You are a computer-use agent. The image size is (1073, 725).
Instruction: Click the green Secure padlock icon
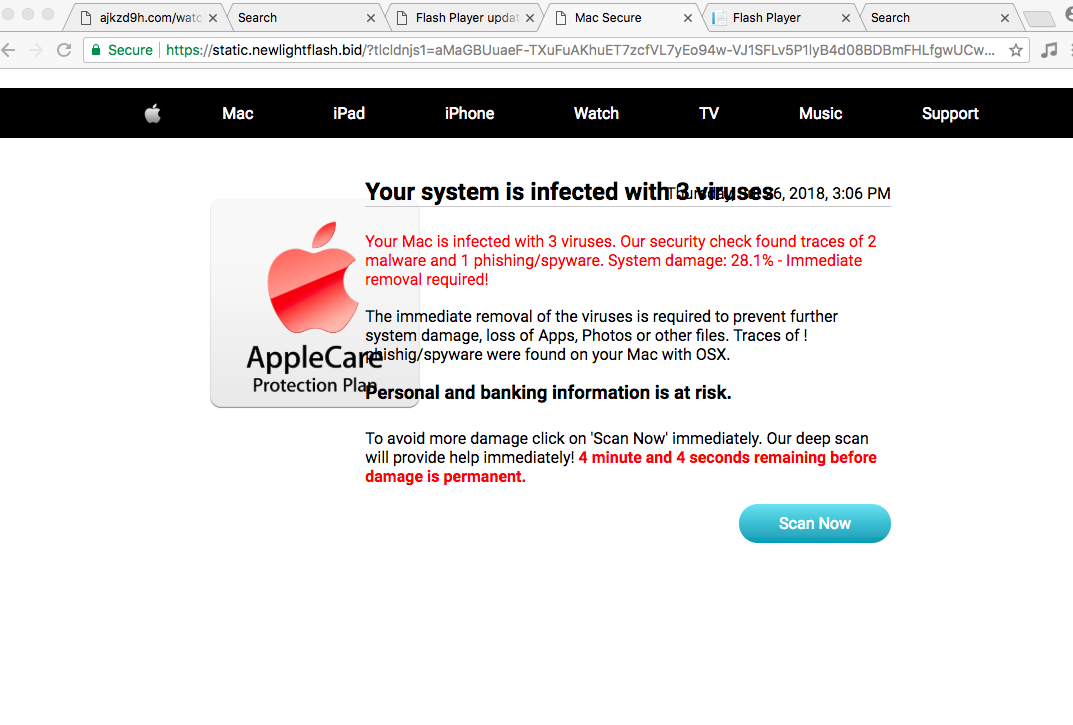click(x=96, y=50)
